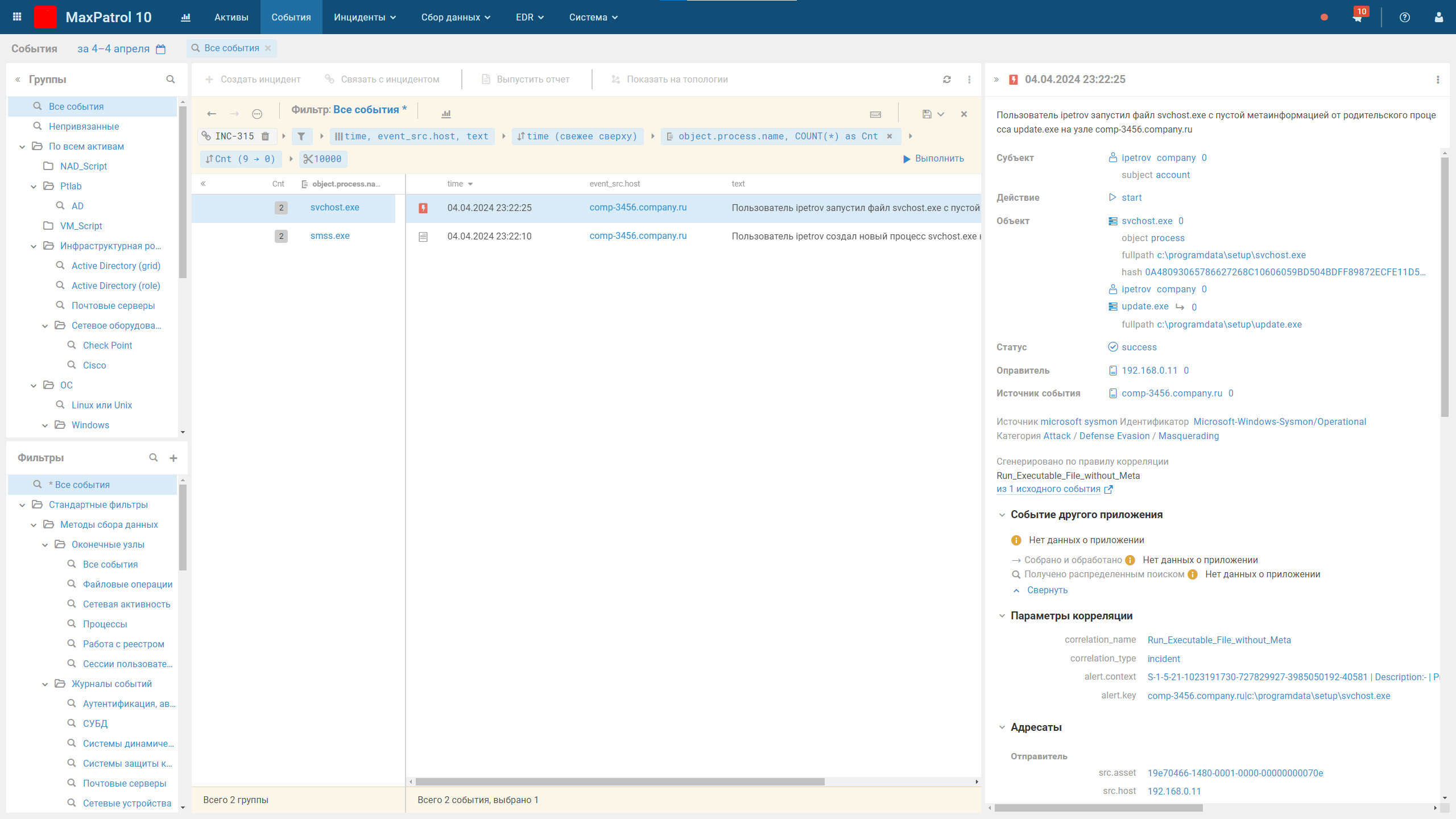Click Выпустить отчет button
Screen dimensions: 1456x819
click(526, 79)
